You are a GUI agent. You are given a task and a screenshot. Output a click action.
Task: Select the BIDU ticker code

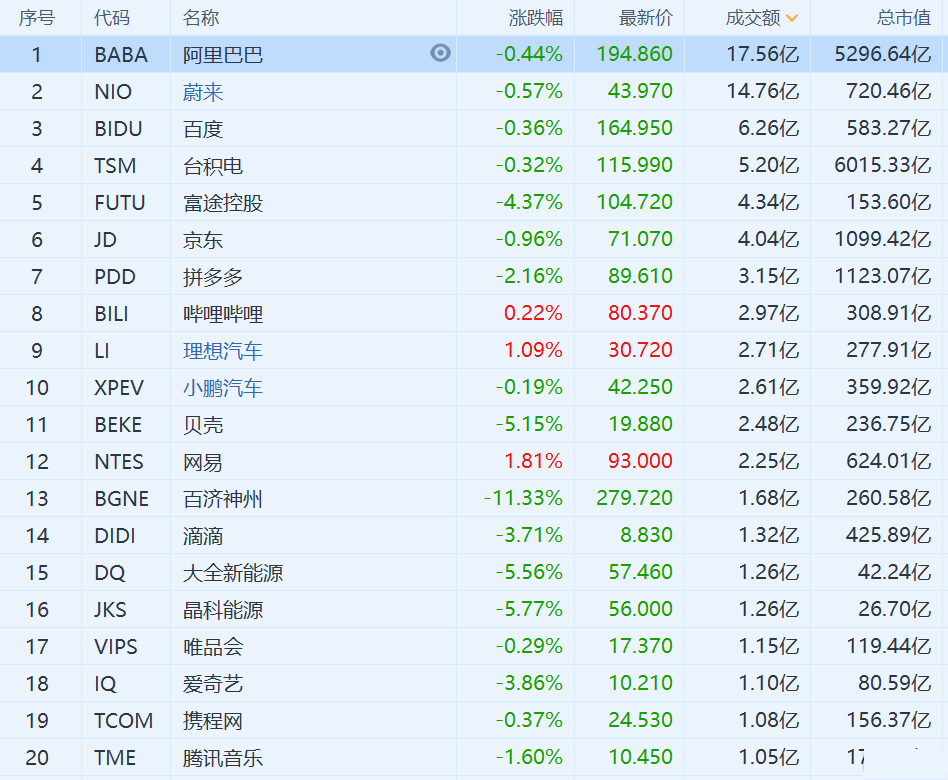pyautogui.click(x=118, y=129)
